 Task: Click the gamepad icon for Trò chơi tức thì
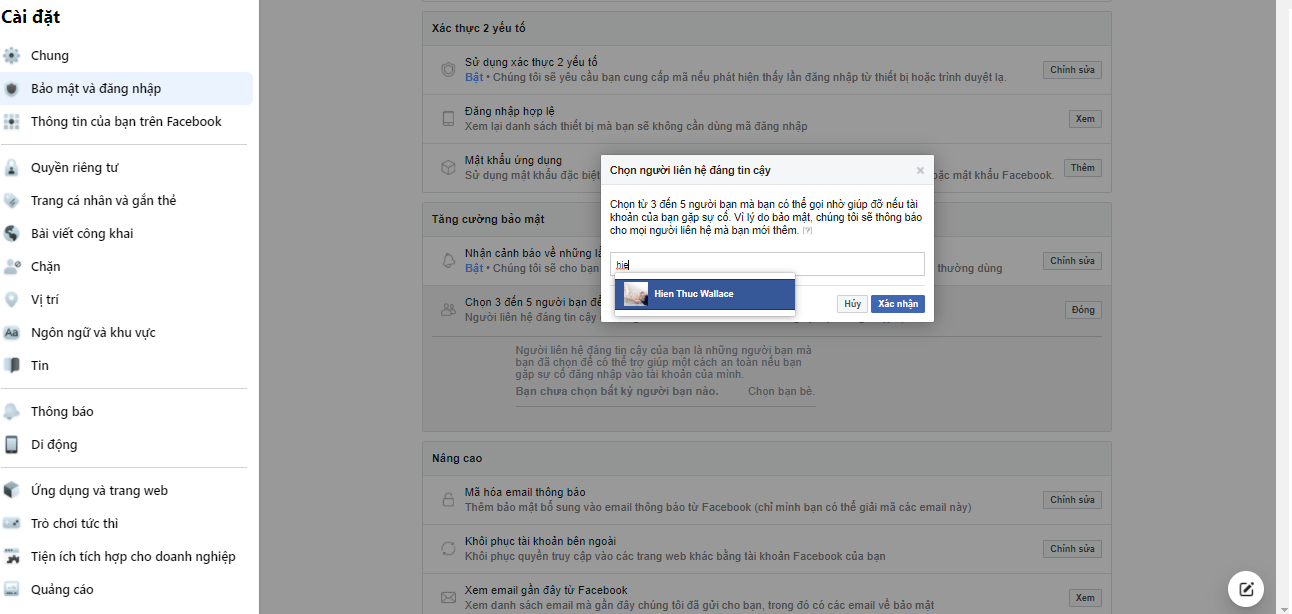point(11,524)
